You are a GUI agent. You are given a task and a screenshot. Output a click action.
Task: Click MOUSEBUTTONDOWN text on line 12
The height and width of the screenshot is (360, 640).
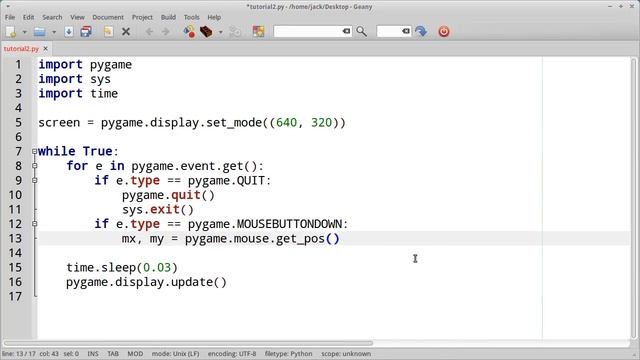click(x=290, y=224)
